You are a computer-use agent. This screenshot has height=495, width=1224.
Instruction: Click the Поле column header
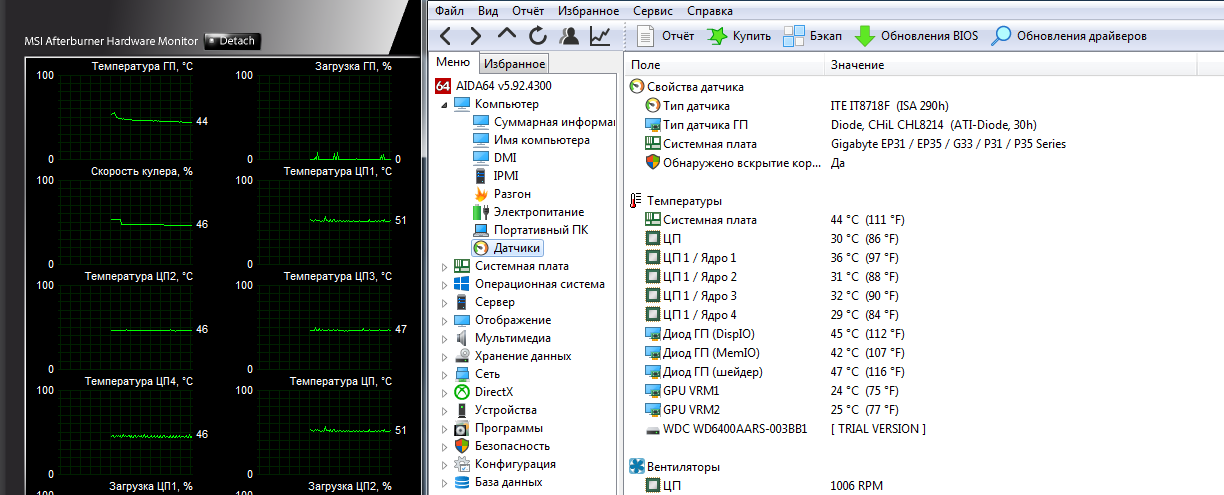click(x=724, y=65)
